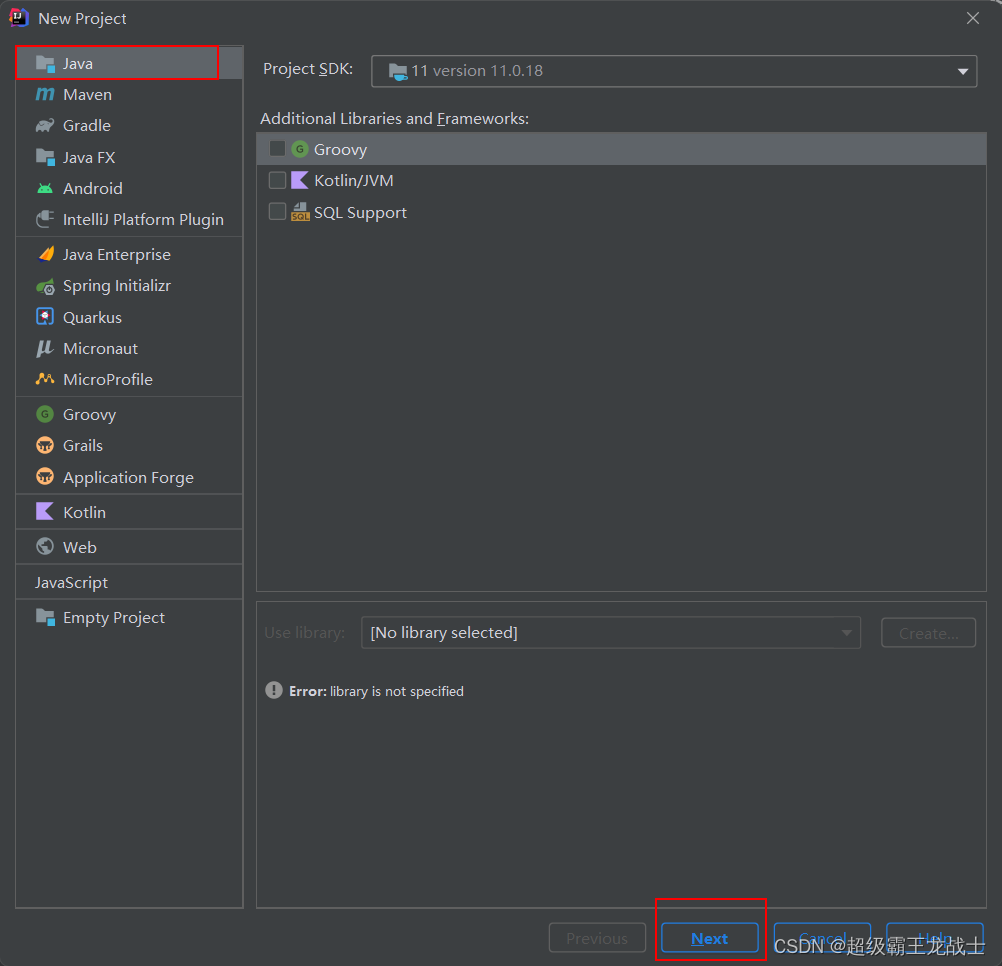Click the MicroProfile icon
This screenshot has height=966, width=1002.
[x=45, y=379]
